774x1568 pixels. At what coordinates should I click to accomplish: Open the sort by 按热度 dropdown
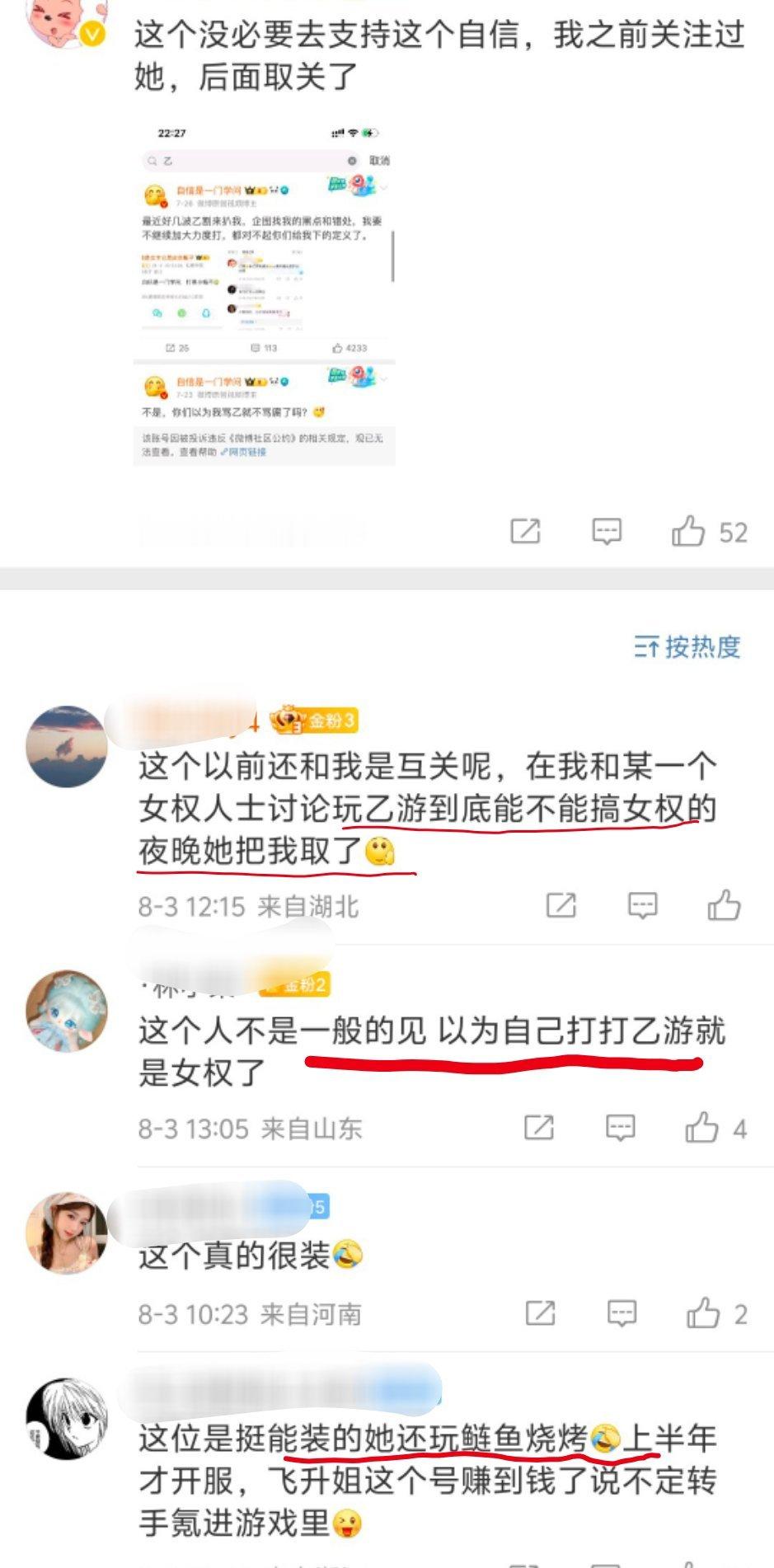(x=687, y=647)
